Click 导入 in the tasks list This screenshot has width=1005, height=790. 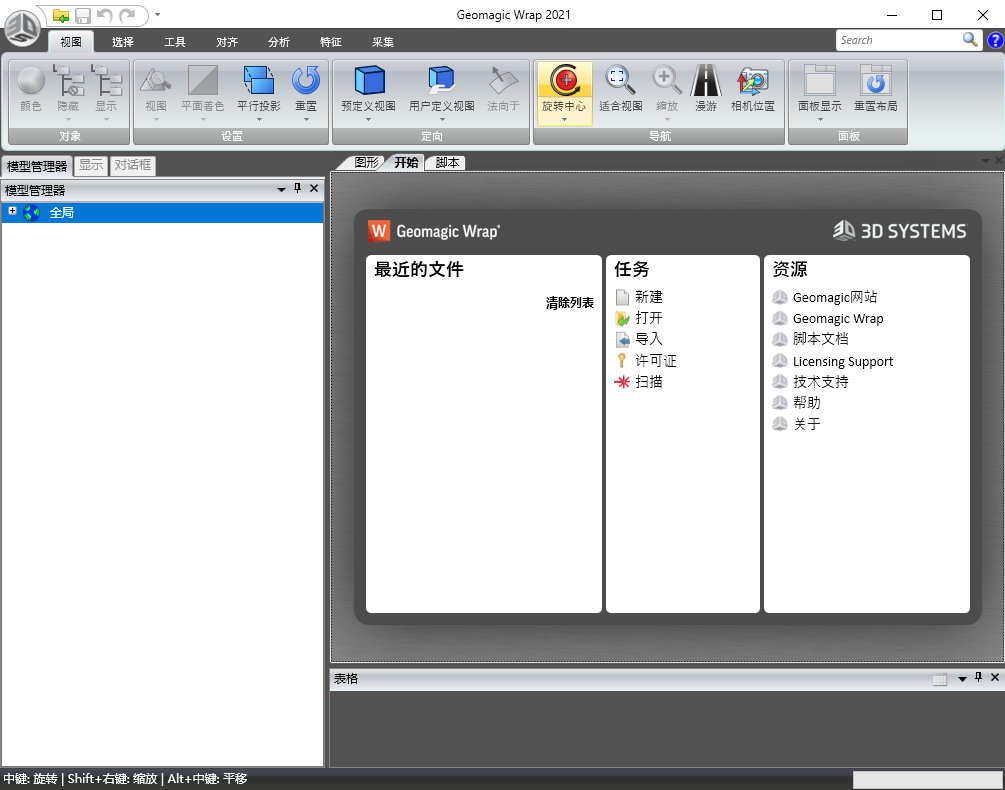tap(648, 339)
